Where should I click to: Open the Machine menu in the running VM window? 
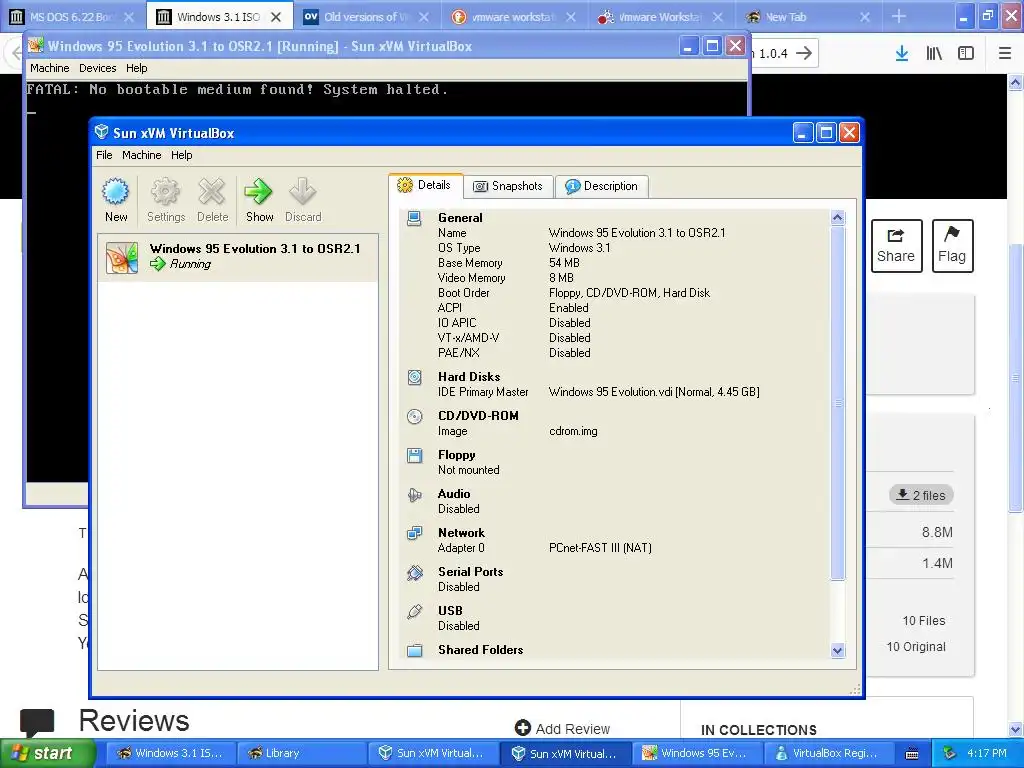(50, 68)
